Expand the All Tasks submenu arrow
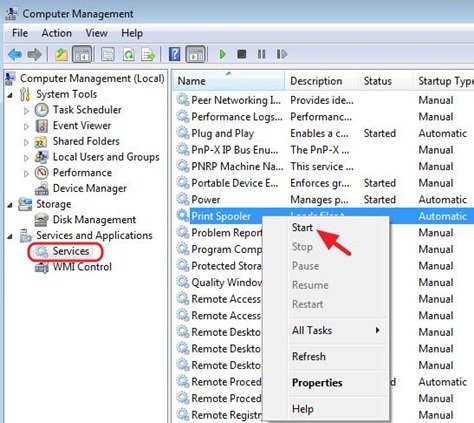The height and width of the screenshot is (423, 474). 377,330
